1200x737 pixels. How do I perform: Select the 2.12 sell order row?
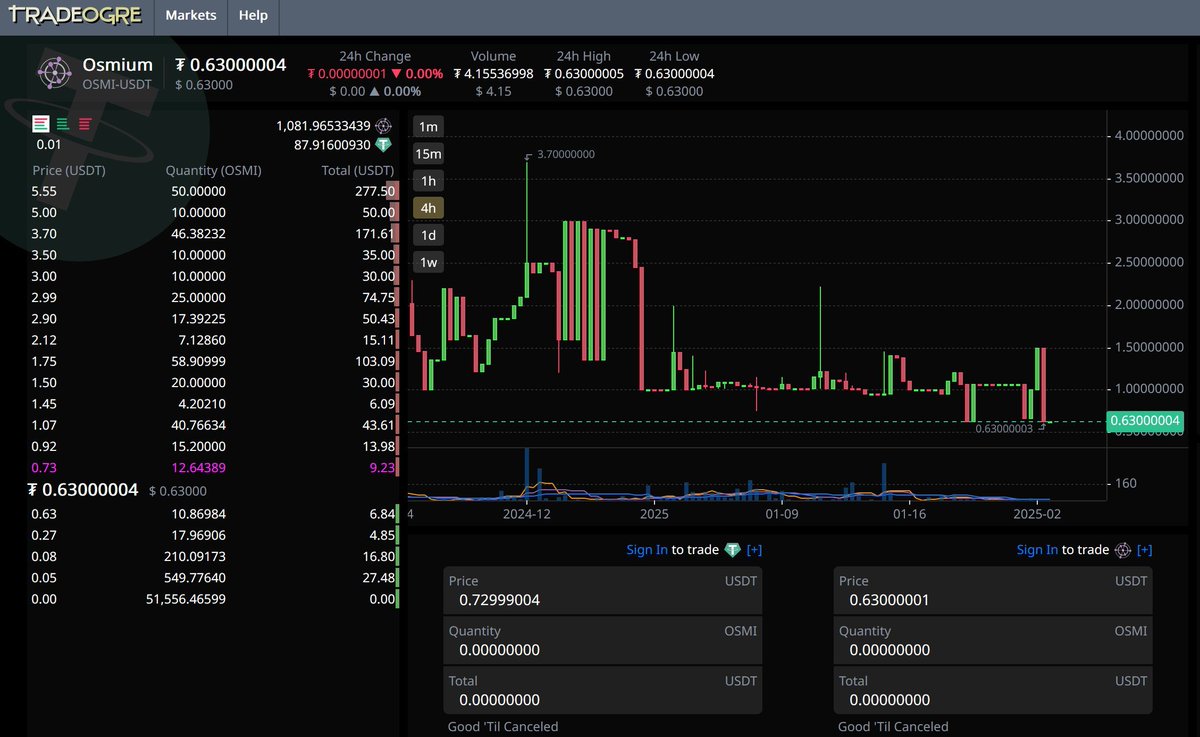[x=214, y=339]
